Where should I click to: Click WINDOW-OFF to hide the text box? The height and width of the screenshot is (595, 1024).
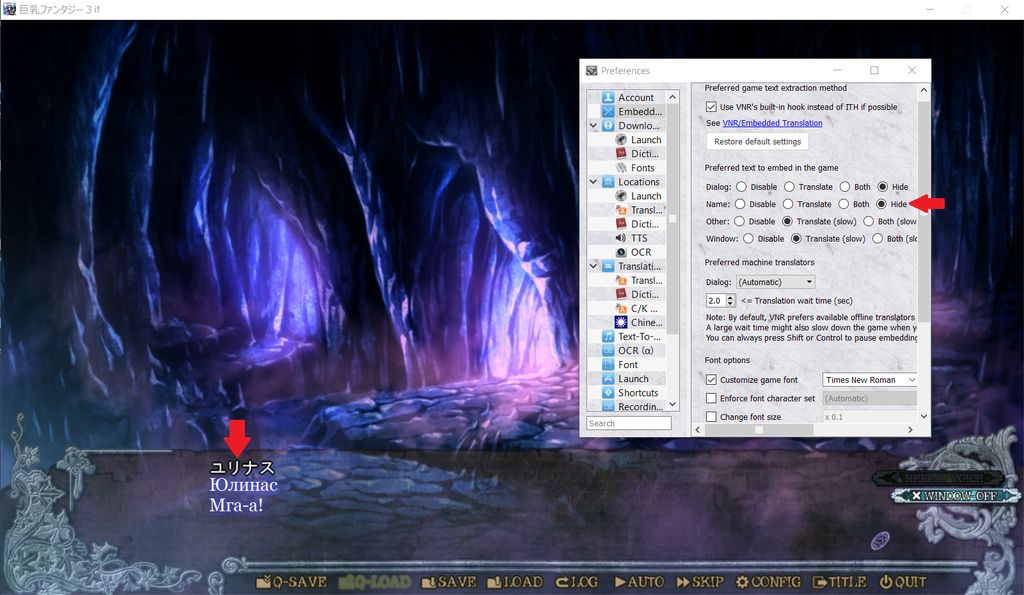[x=954, y=496]
